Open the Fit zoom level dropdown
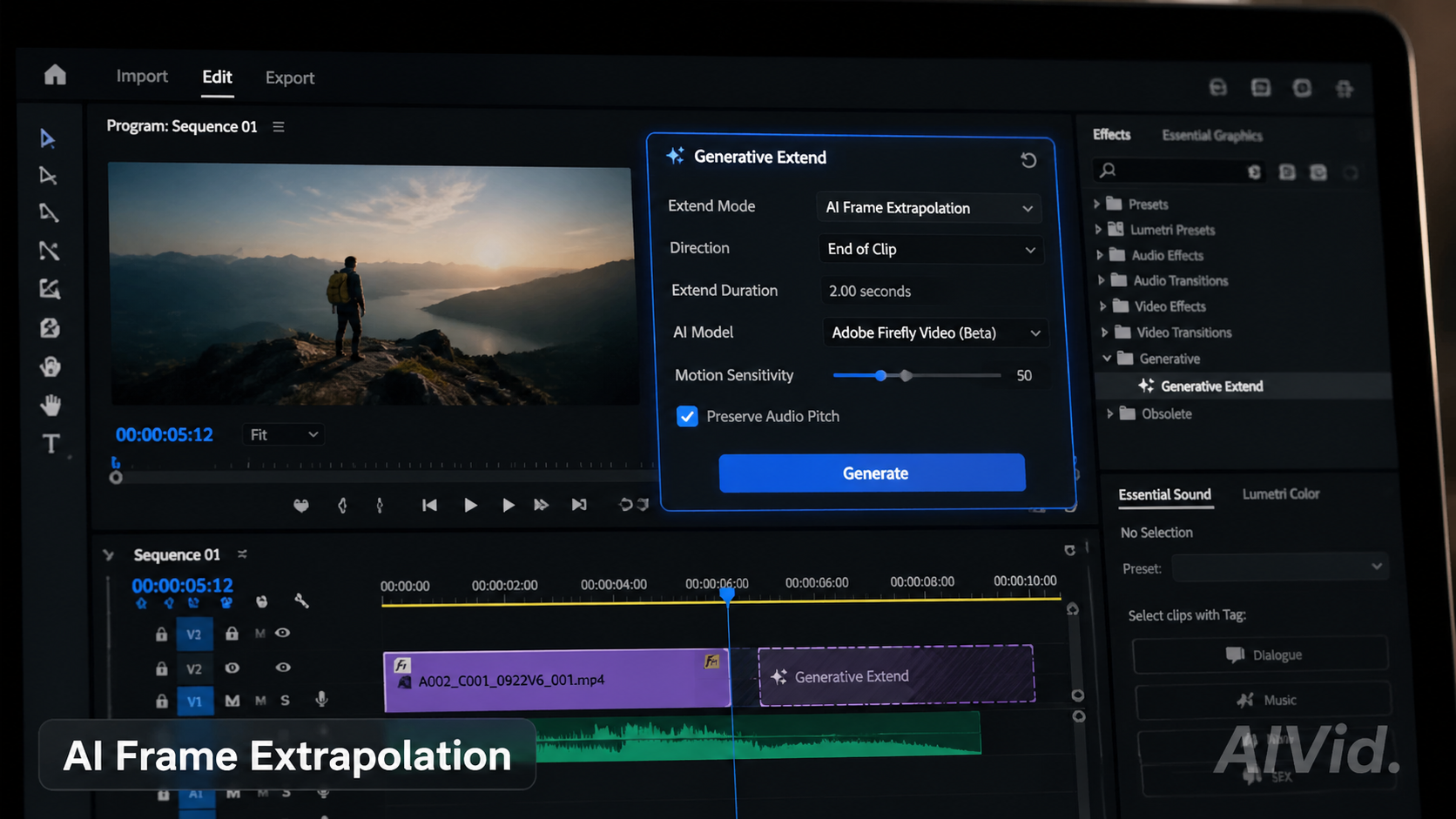This screenshot has width=1456, height=819. (283, 434)
